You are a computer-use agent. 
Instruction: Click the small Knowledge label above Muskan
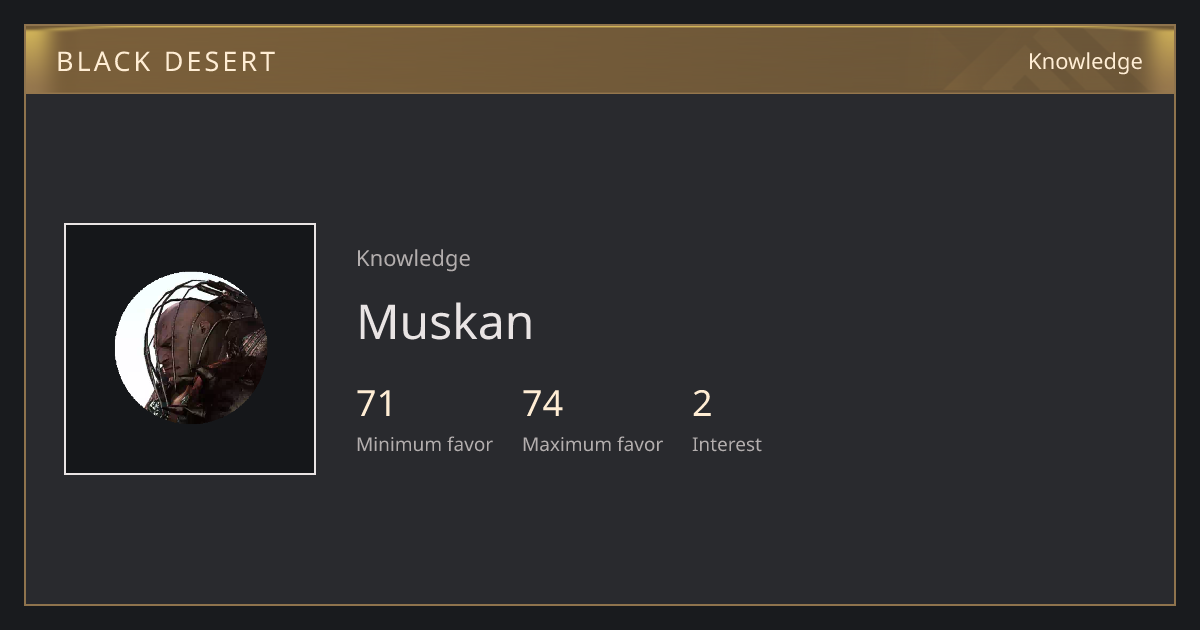click(x=413, y=259)
